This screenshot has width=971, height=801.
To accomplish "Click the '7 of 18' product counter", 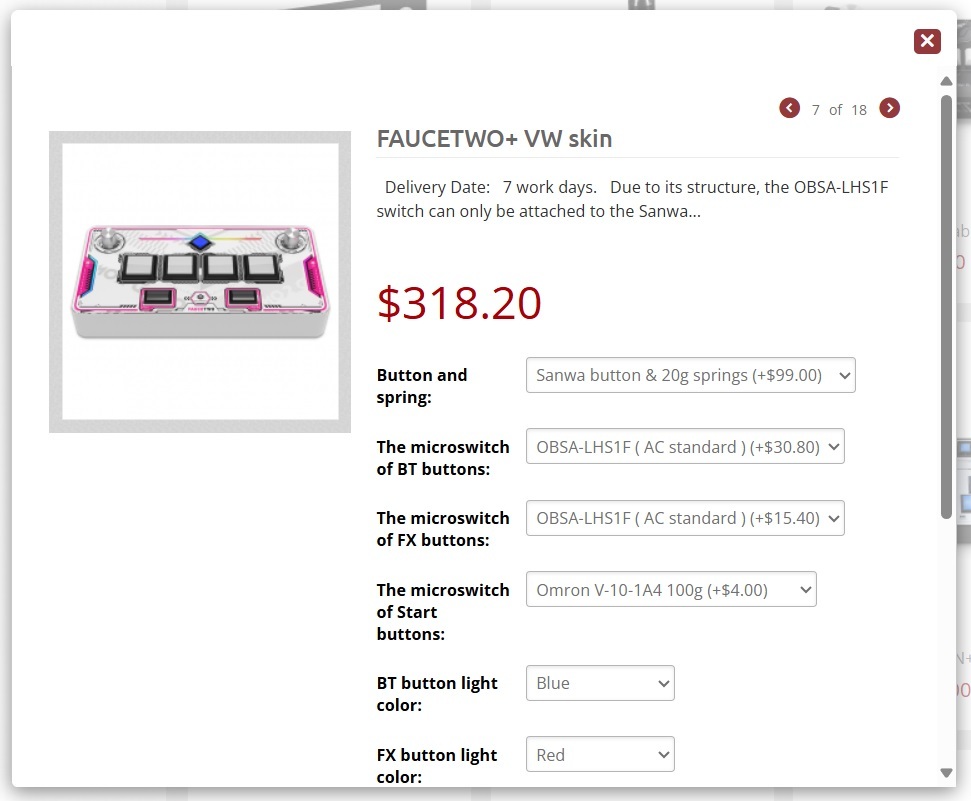I will (x=840, y=110).
